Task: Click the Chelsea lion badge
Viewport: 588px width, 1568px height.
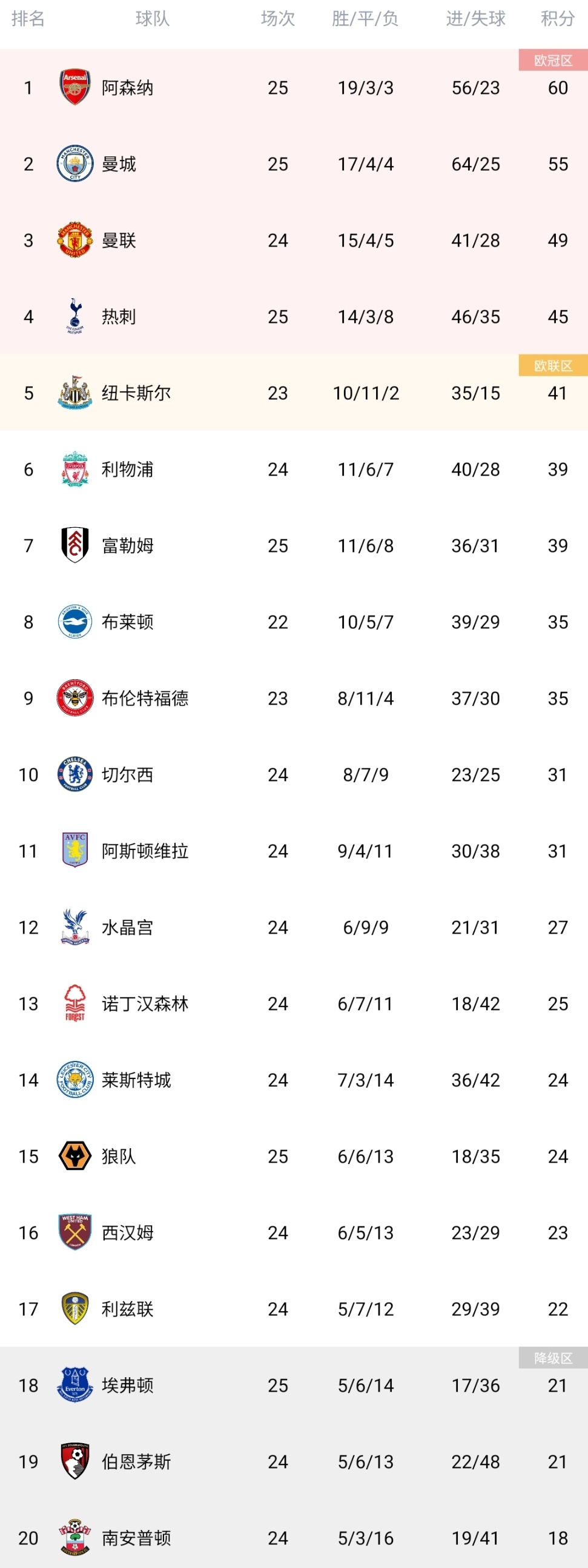Action: tap(75, 774)
